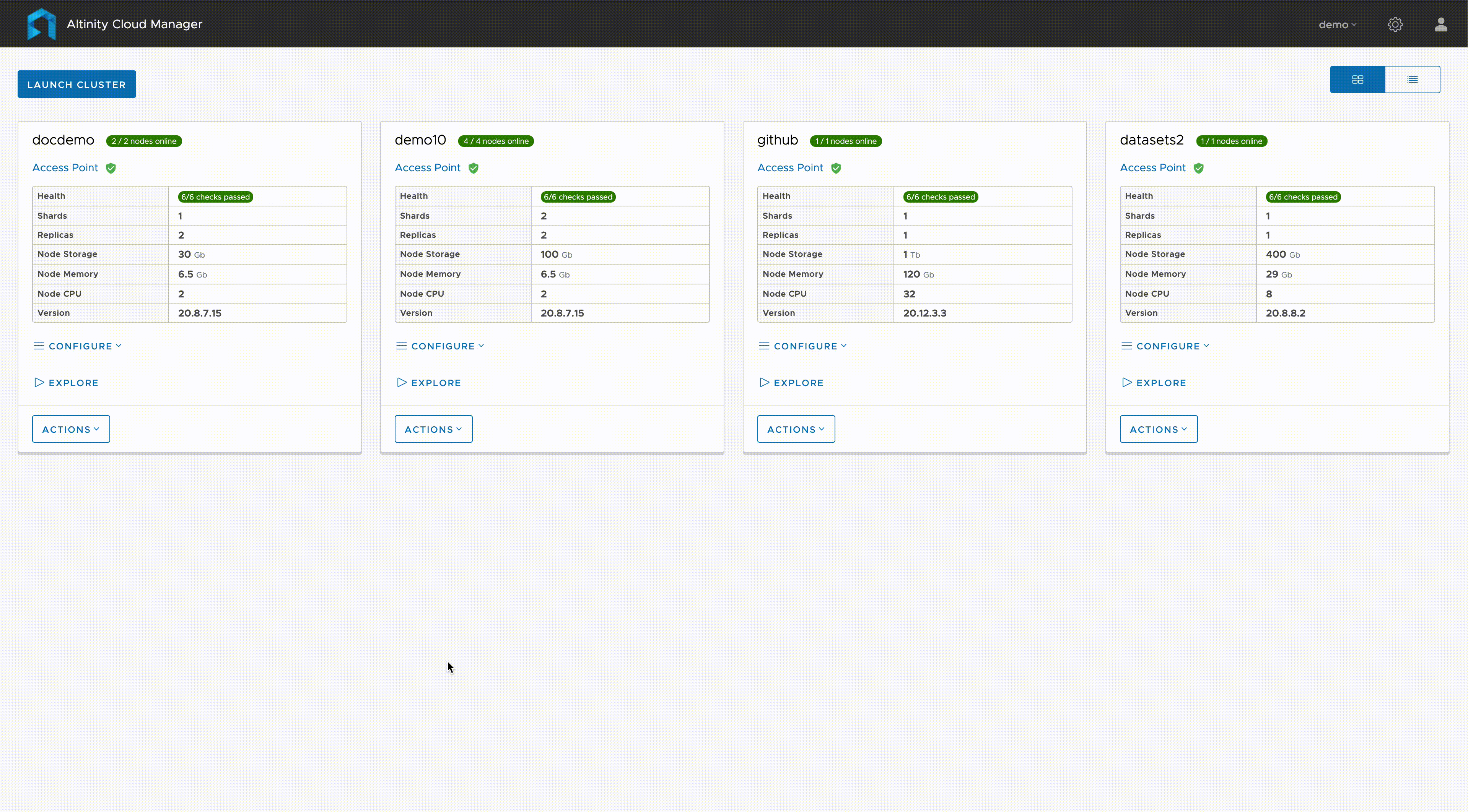1468x812 pixels.
Task: Toggle the 2/2 nodes online status for docdemo
Action: (144, 140)
